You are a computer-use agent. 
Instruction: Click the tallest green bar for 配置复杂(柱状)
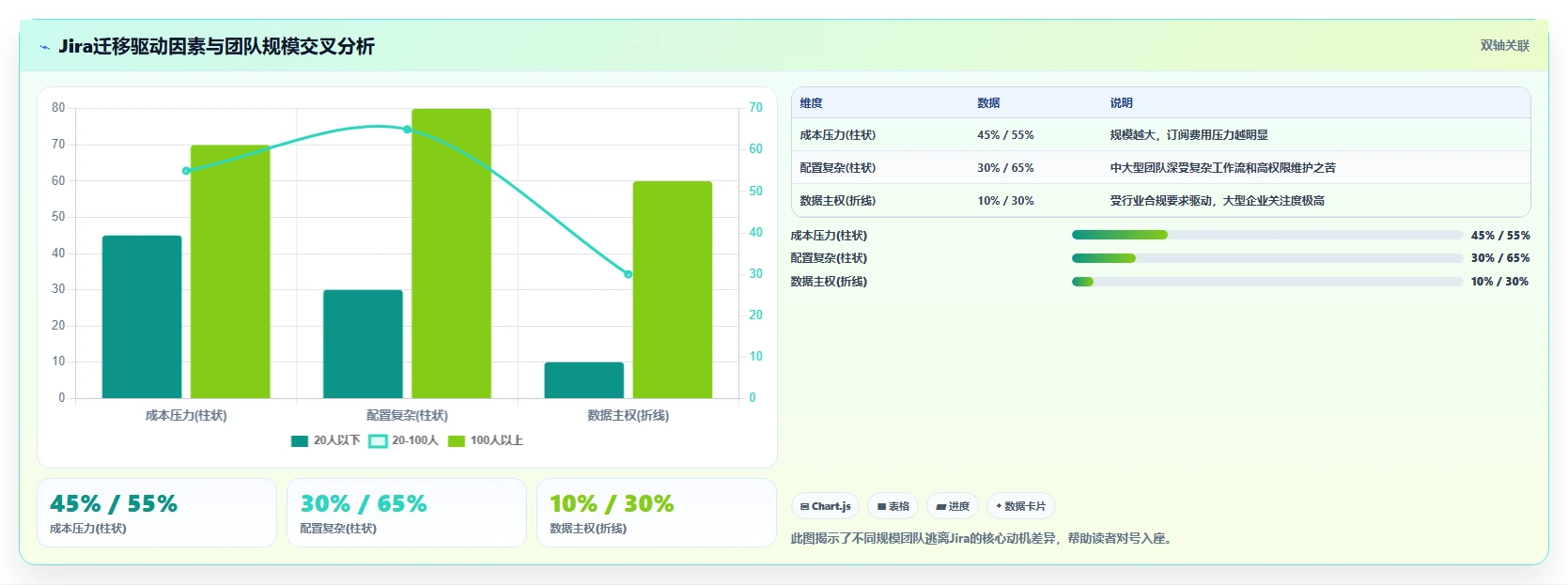click(x=451, y=254)
